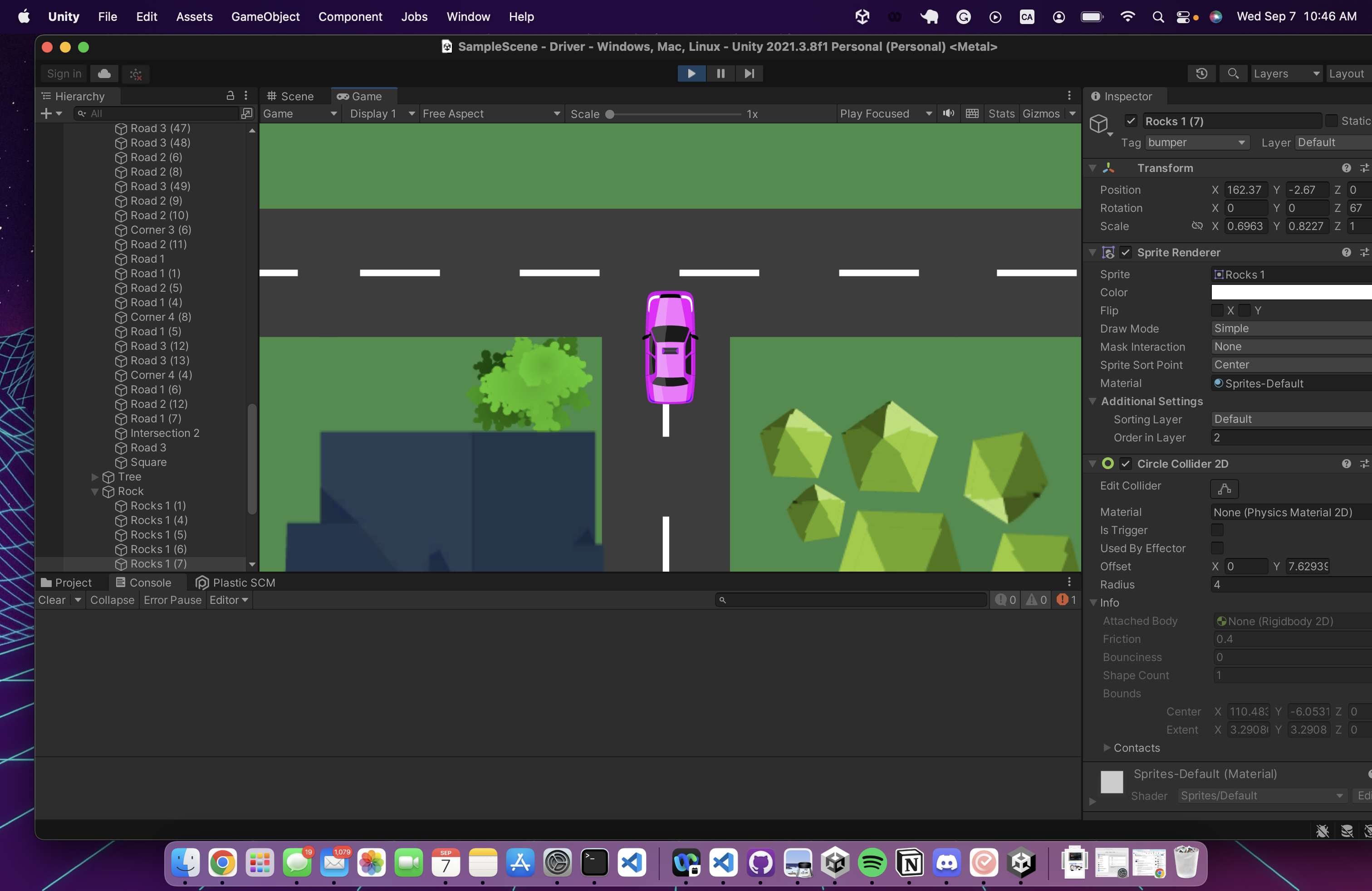Image resolution: width=1372 pixels, height=891 pixels.
Task: Click the Sign in button
Action: pos(63,73)
